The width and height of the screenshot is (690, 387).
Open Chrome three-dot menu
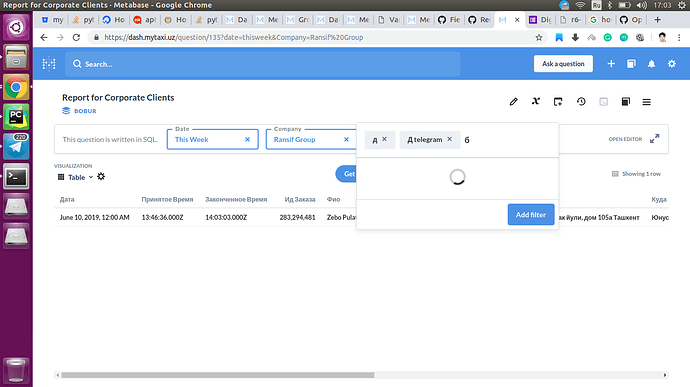[x=679, y=37]
